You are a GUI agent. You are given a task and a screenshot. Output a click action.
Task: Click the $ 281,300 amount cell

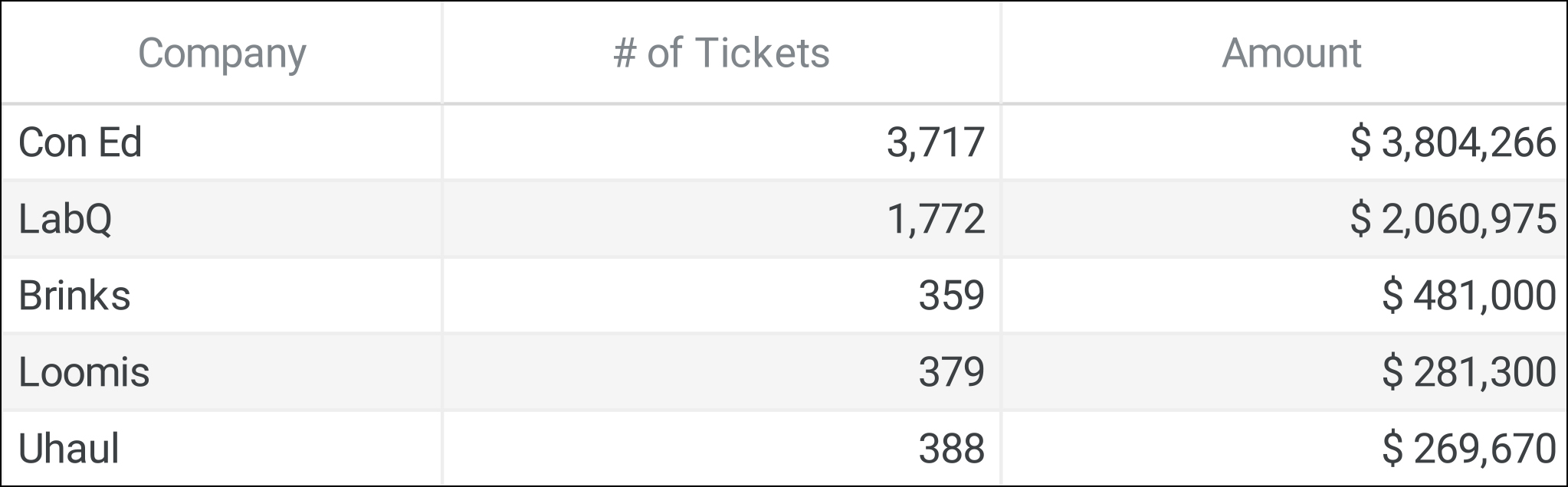pyautogui.click(x=1468, y=372)
